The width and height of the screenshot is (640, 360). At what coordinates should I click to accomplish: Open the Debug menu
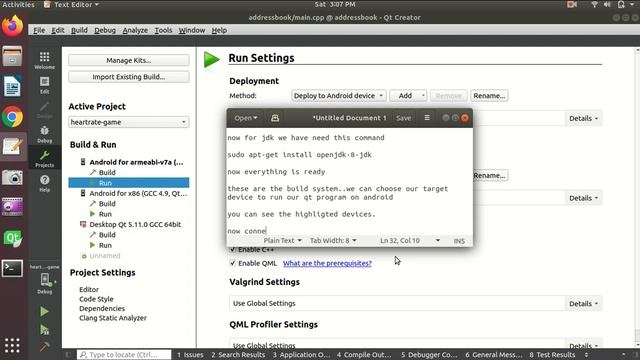[x=105, y=30]
